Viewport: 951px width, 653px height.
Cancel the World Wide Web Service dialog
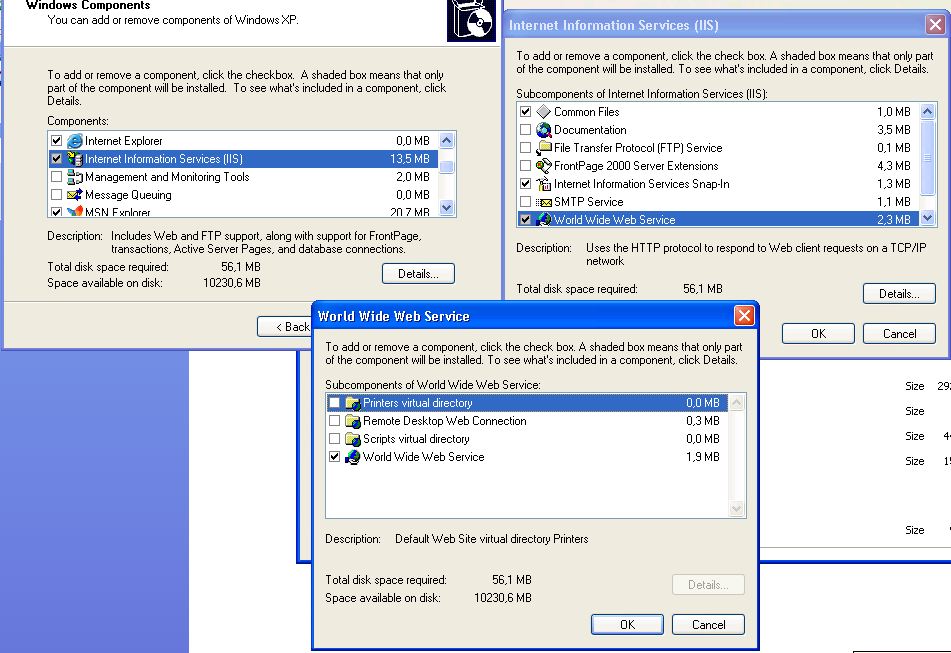[x=708, y=625]
